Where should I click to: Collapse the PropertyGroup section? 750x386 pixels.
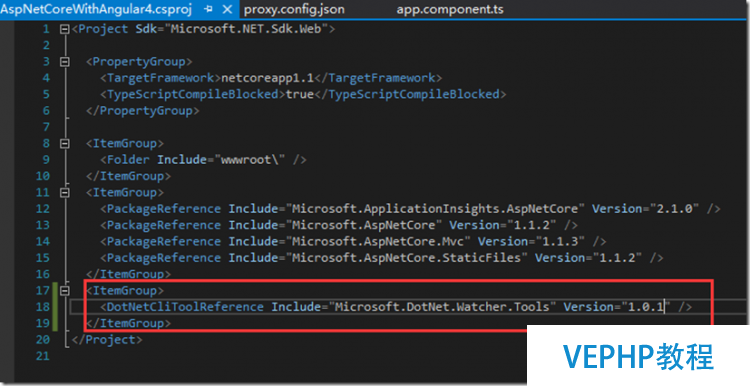64,62
